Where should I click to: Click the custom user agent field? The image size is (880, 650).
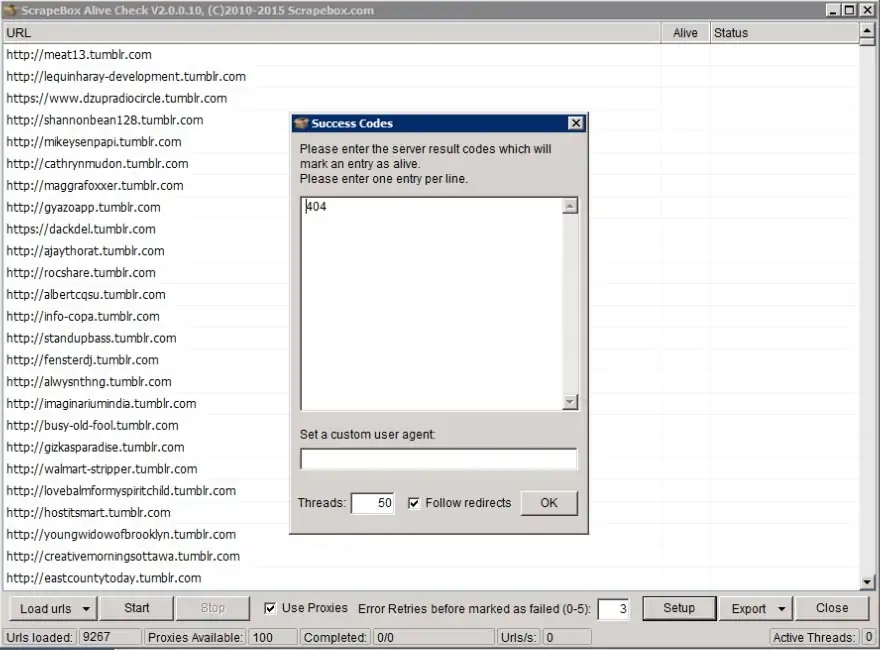click(x=438, y=459)
